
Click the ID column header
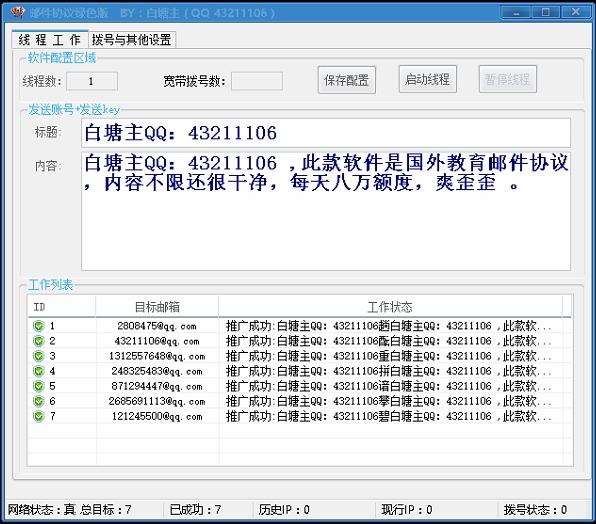pos(61,306)
